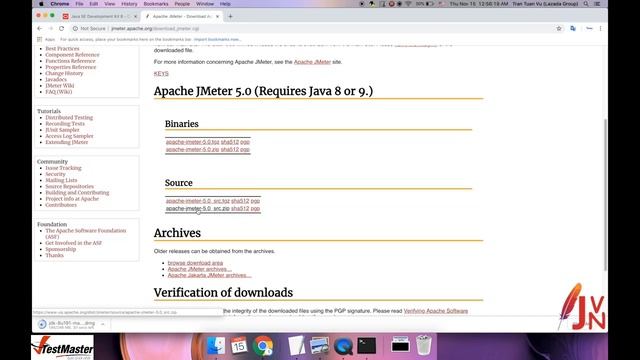Image resolution: width=640 pixels, height=360 pixels.
Task: Reload the page with the refresh icon
Action: [62, 29]
